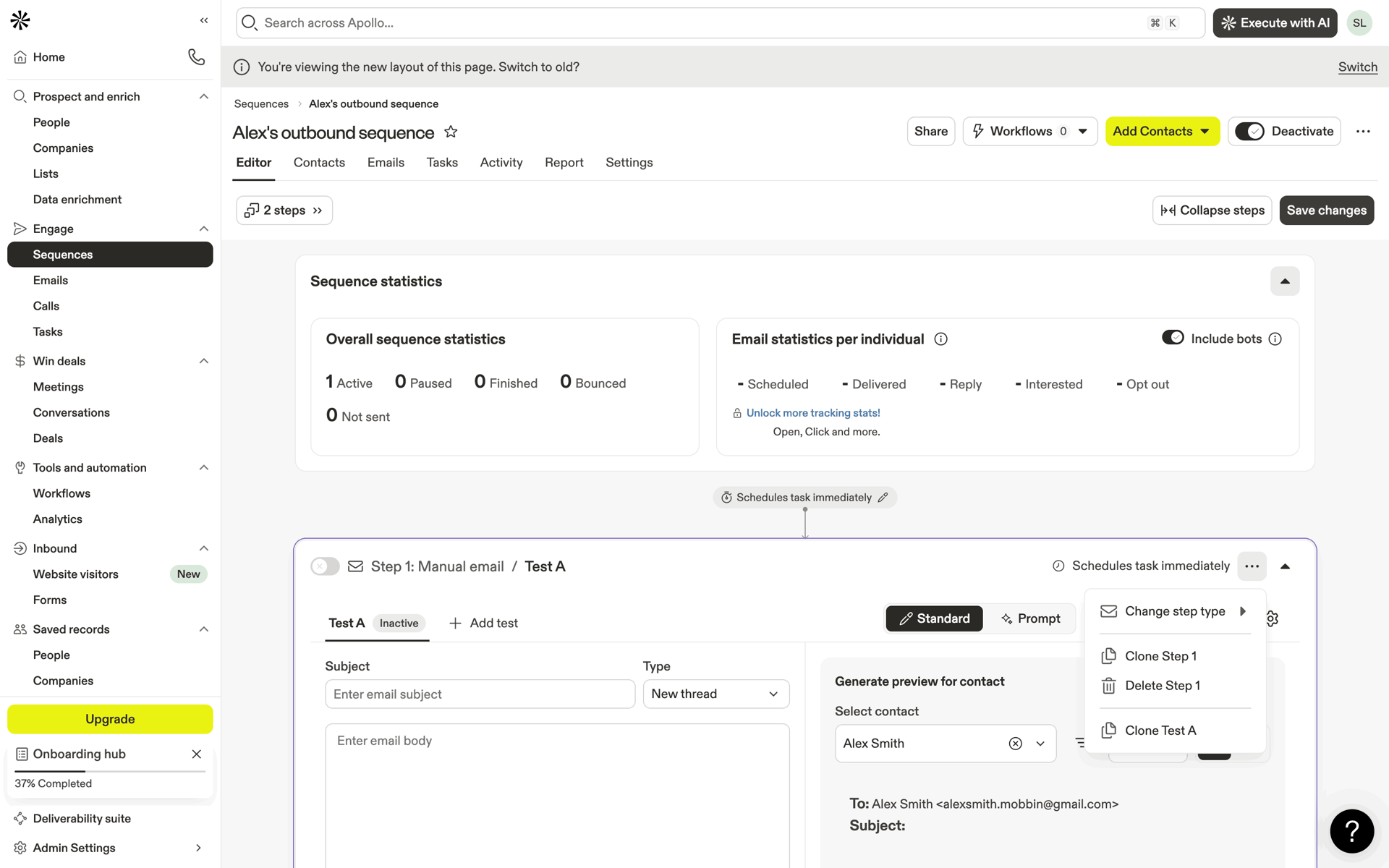Click the Onboarding hub progress bar
Viewport: 1389px width, 868px height.
[x=110, y=772]
